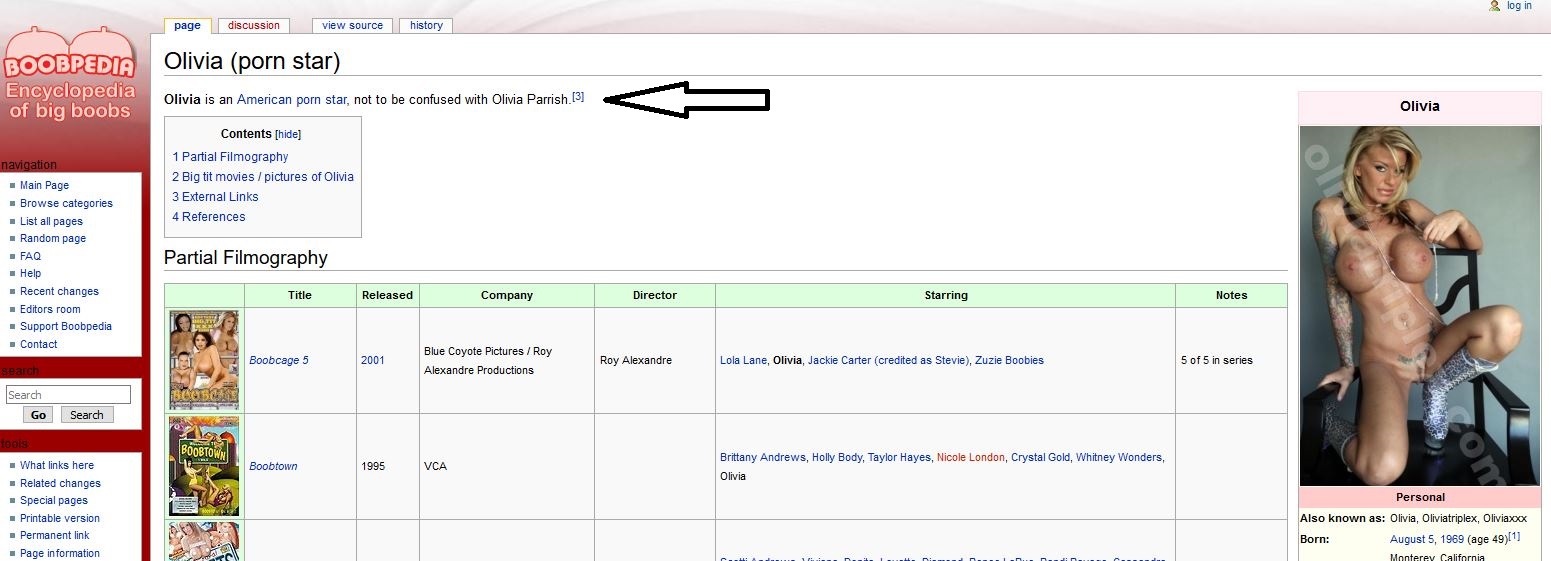Click the Title column header
Image resolution: width=1551 pixels, height=561 pixels.
(x=300, y=295)
